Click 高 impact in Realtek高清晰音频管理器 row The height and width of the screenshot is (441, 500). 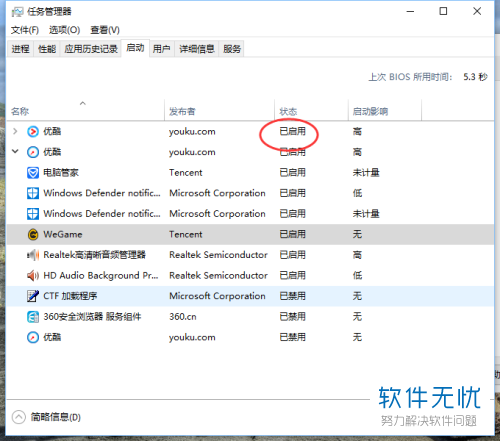point(357,255)
